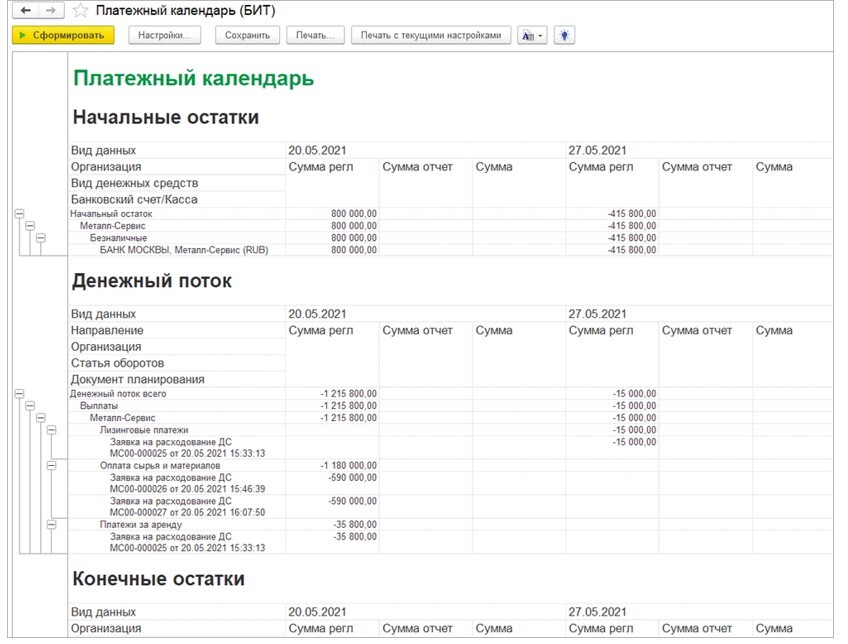The width and height of the screenshot is (848, 644).
Task: Add the report to favorites via the star
Action: click(79, 10)
